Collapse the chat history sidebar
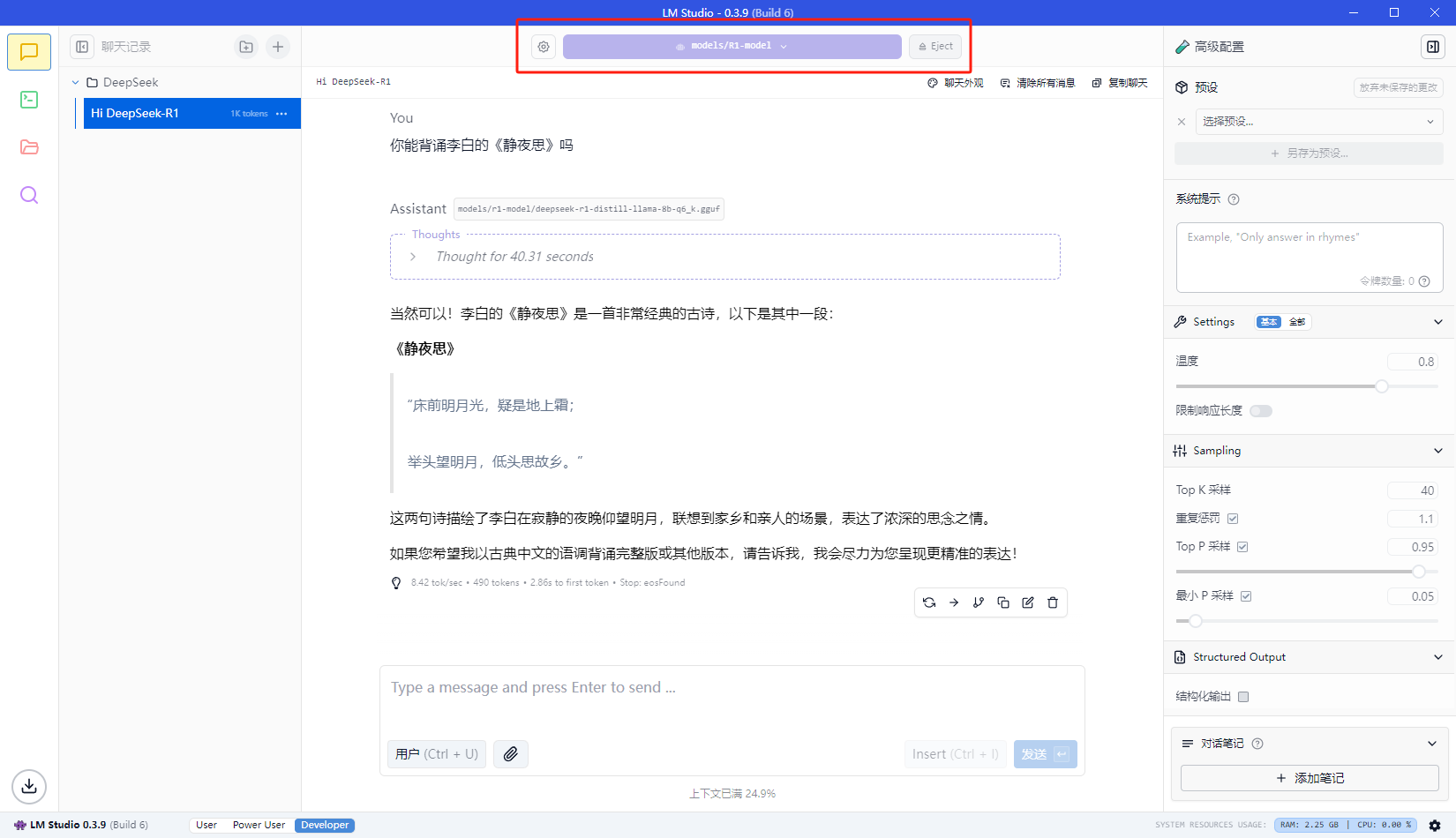The image size is (1456, 838). point(82,47)
